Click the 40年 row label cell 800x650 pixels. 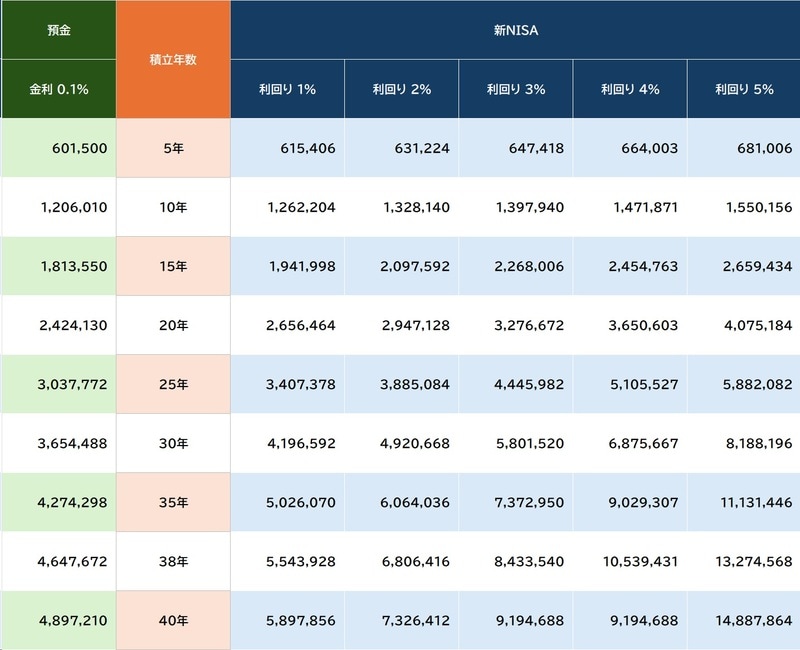pyautogui.click(x=173, y=620)
